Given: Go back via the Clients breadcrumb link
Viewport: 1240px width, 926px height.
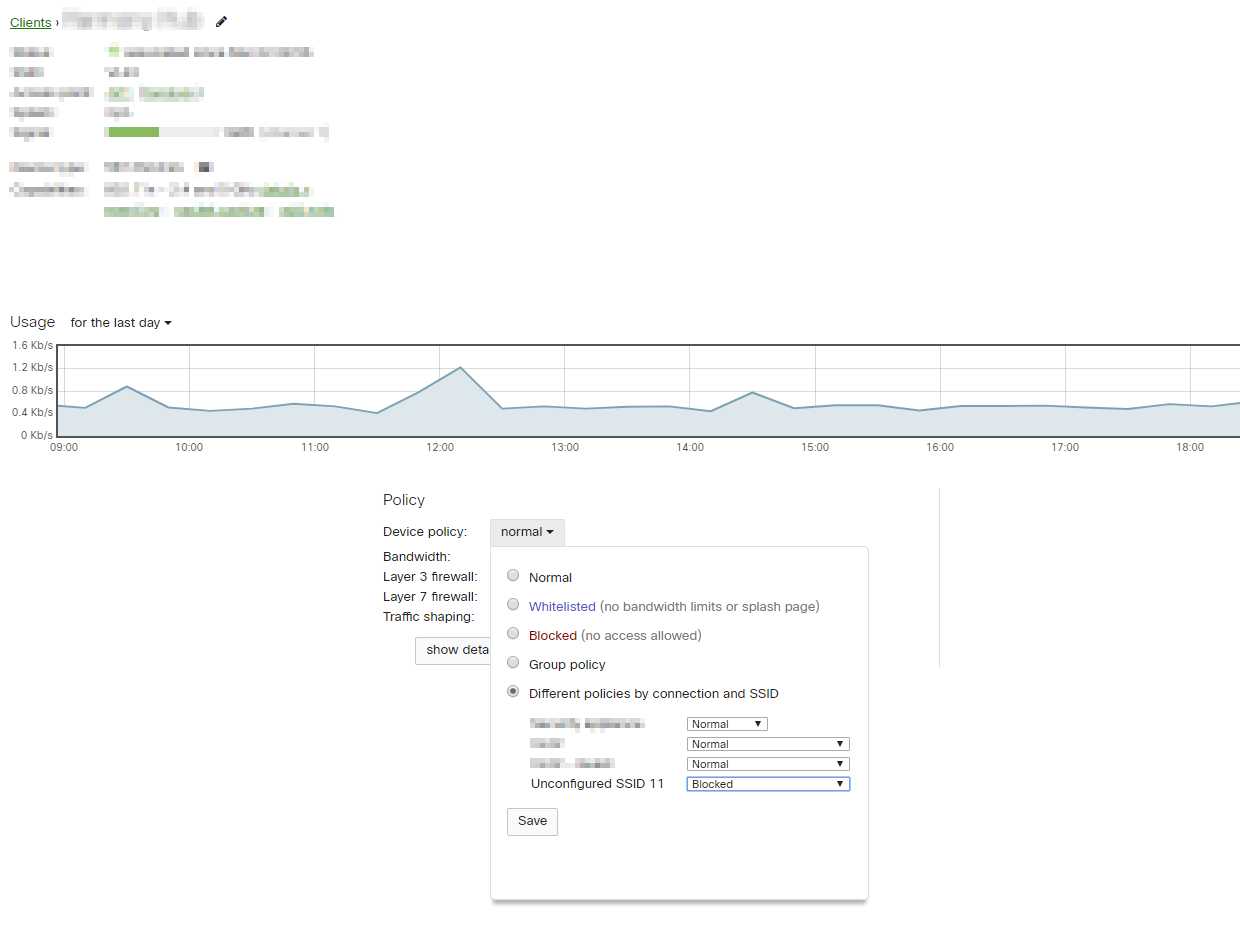Looking at the screenshot, I should [x=30, y=22].
